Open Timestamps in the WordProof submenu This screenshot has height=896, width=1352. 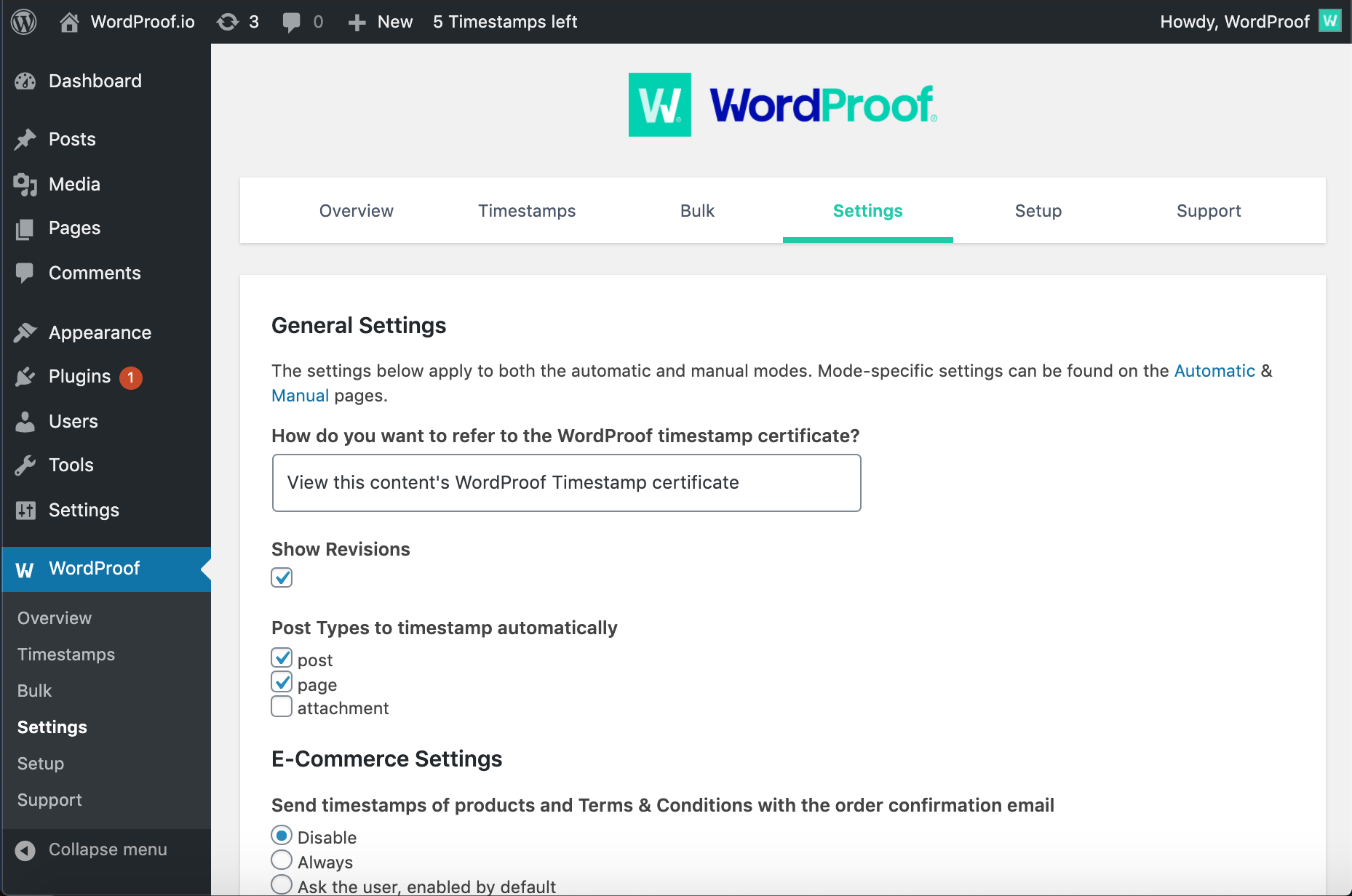66,655
